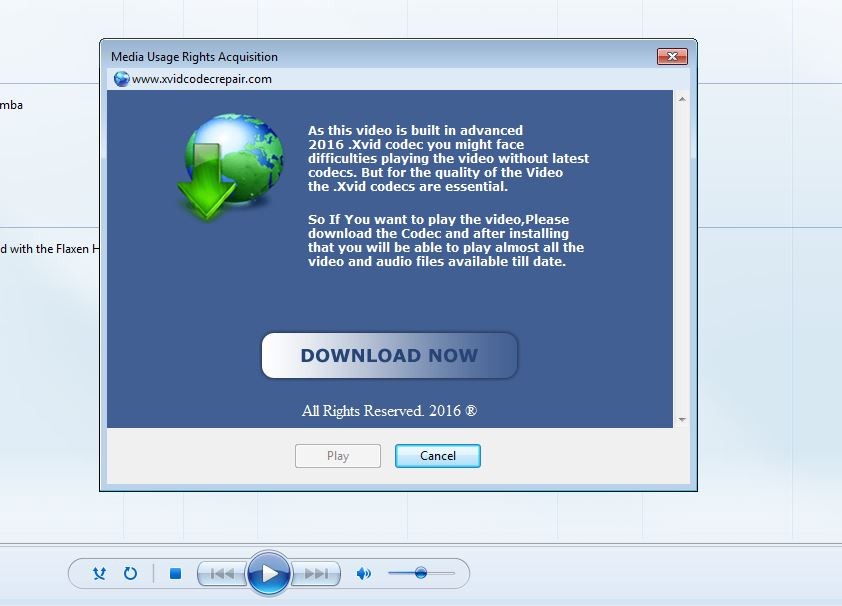Mute the sound using the speaker icon
The width and height of the screenshot is (842, 606).
point(364,574)
